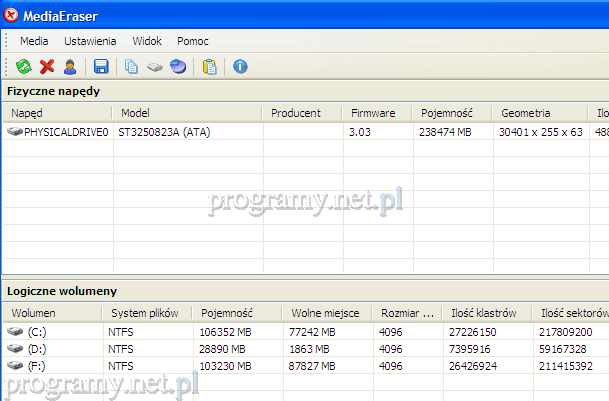Select the (F:) logical volume
609x401 pixels.
click(x=37, y=365)
